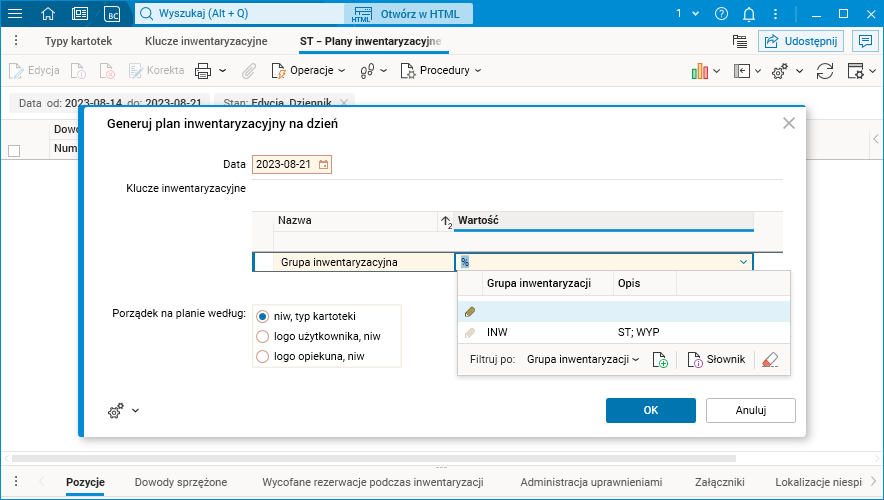Expand the bar chart dropdown arrow
Screen dimensions: 884x500
[x=717, y=71]
